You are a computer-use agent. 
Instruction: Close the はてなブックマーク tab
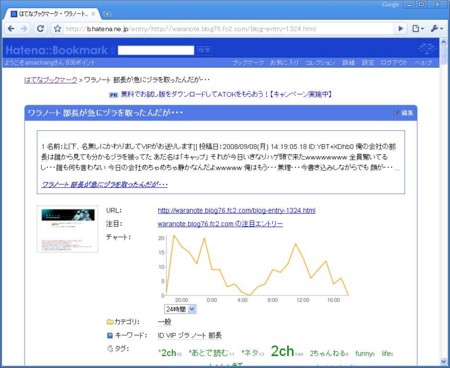pyautogui.click(x=93, y=14)
